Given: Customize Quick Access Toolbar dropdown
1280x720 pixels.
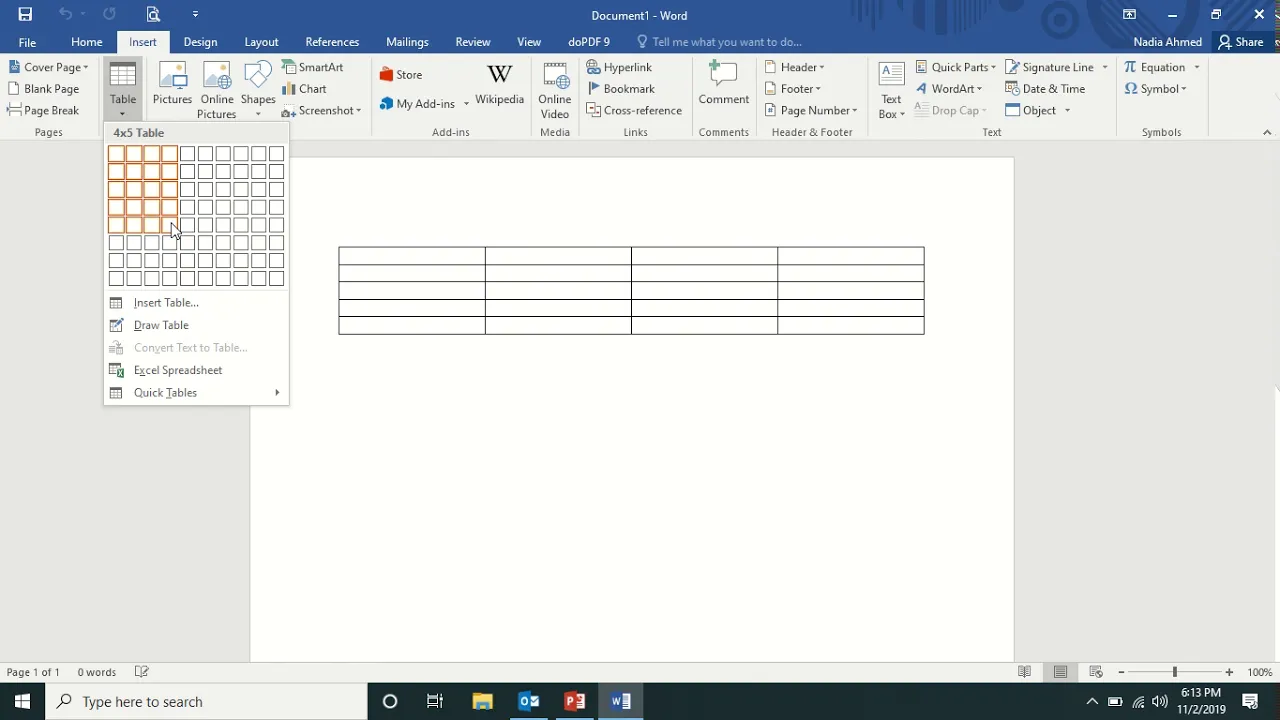Looking at the screenshot, I should (x=195, y=14).
